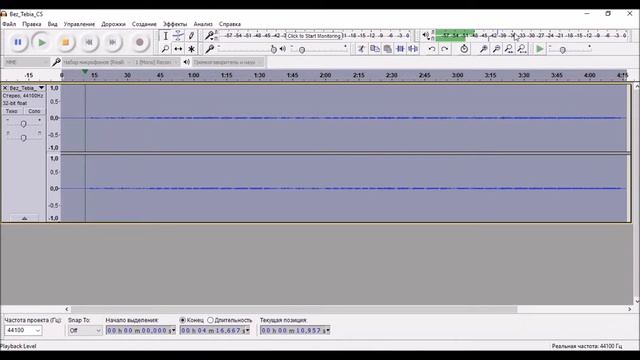This screenshot has width=640, height=360.
Task: Open the Дорожки menu
Action: pyautogui.click(x=113, y=24)
